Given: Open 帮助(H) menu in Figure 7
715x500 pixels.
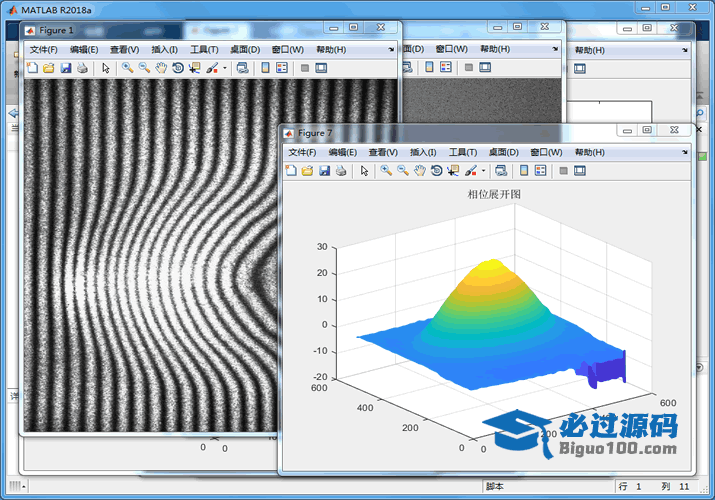Looking at the screenshot, I should [x=590, y=152].
